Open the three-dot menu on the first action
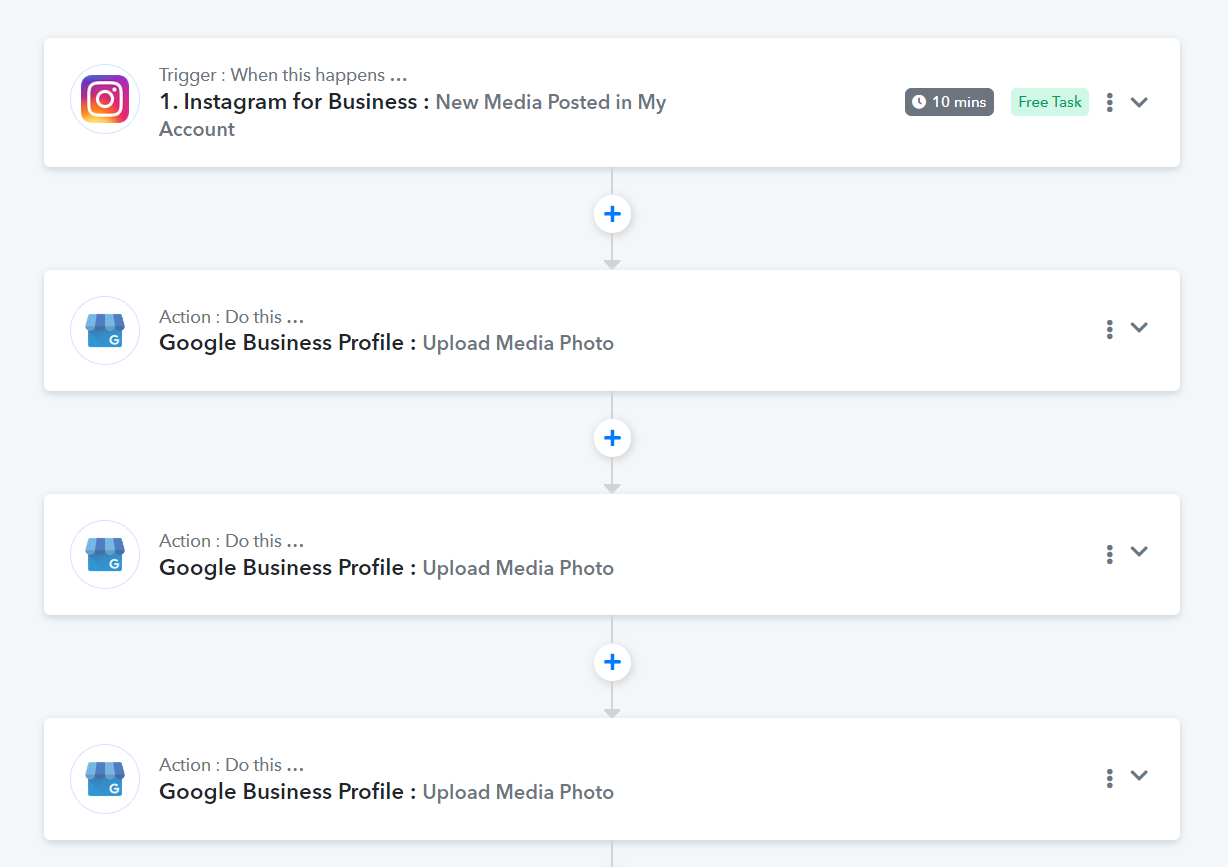The image size is (1228, 867). click(x=1110, y=329)
